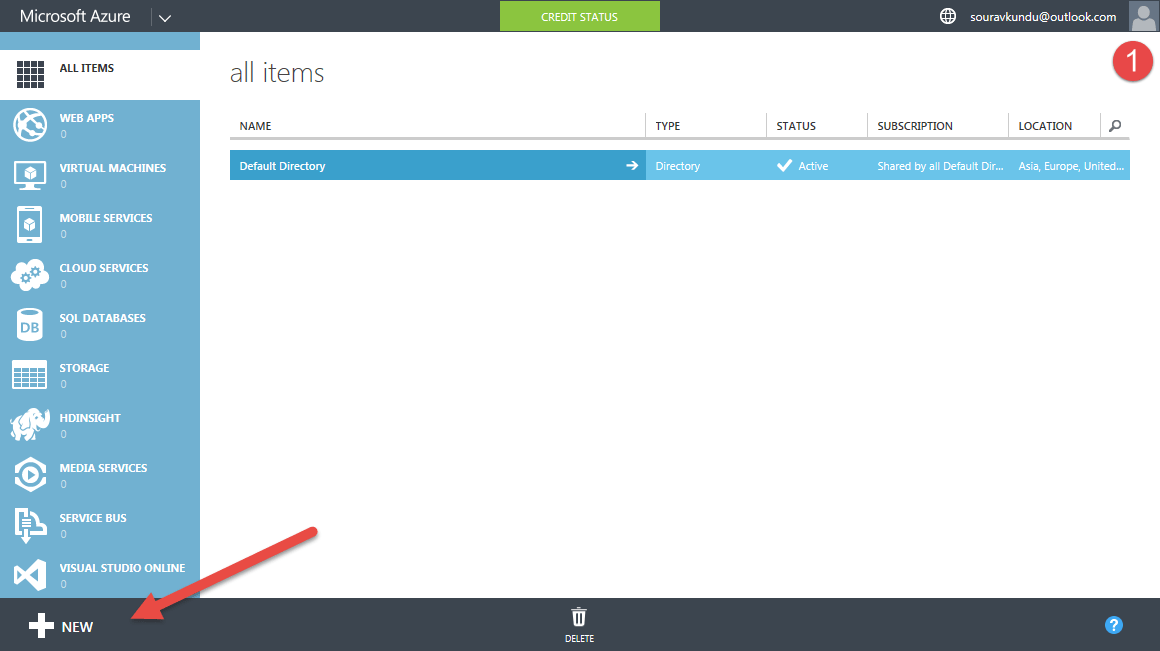This screenshot has height=651, width=1160.
Task: Open the user avatar picture
Action: click(x=1144, y=16)
